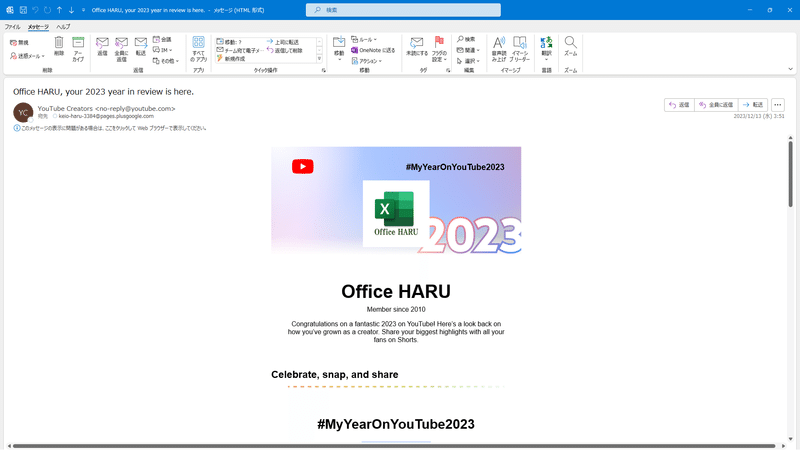
Task: Open the アクション (Actions) dropdown
Action: [x=366, y=61]
